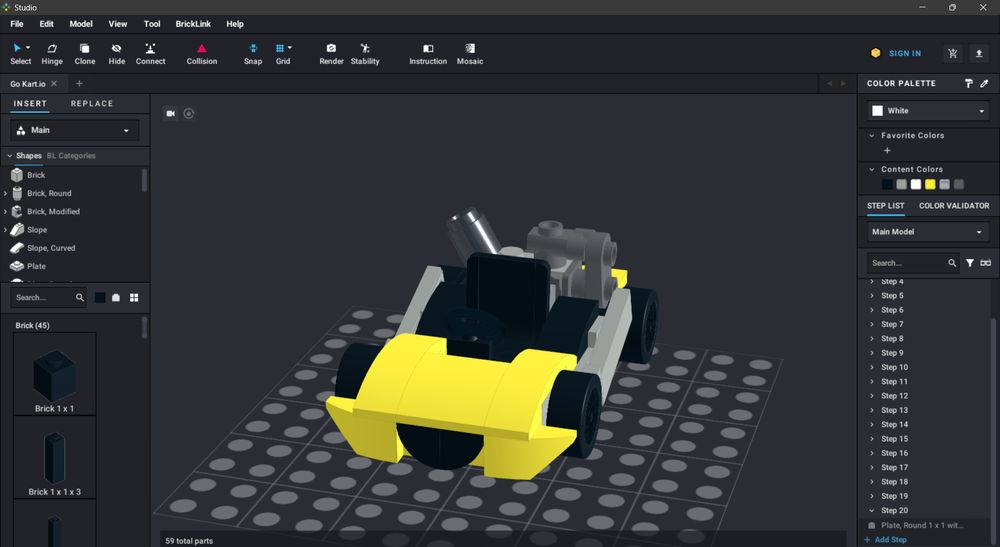Expand the Brick, Modified category

6,212
